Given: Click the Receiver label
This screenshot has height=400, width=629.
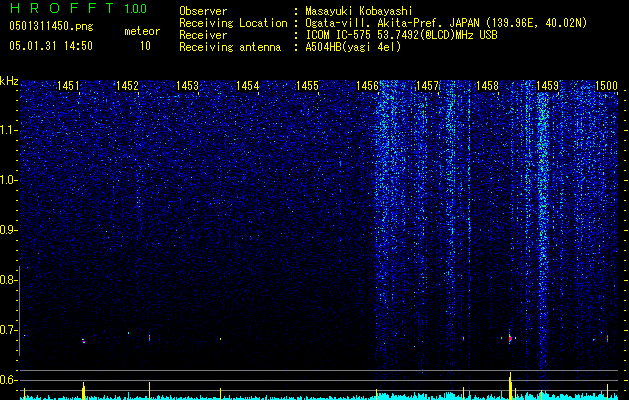Looking at the screenshot, I should [203, 35].
